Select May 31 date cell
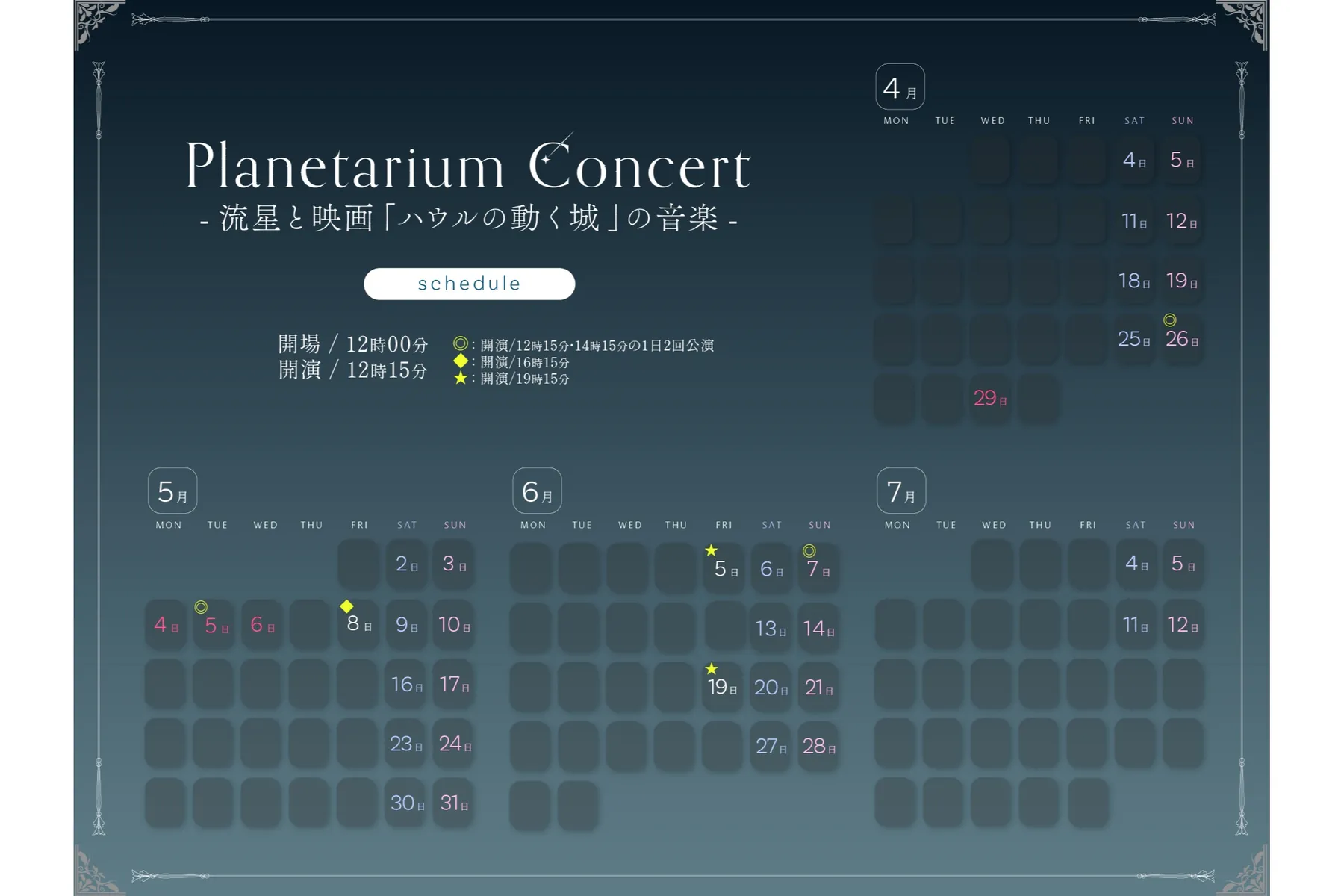 pos(454,803)
